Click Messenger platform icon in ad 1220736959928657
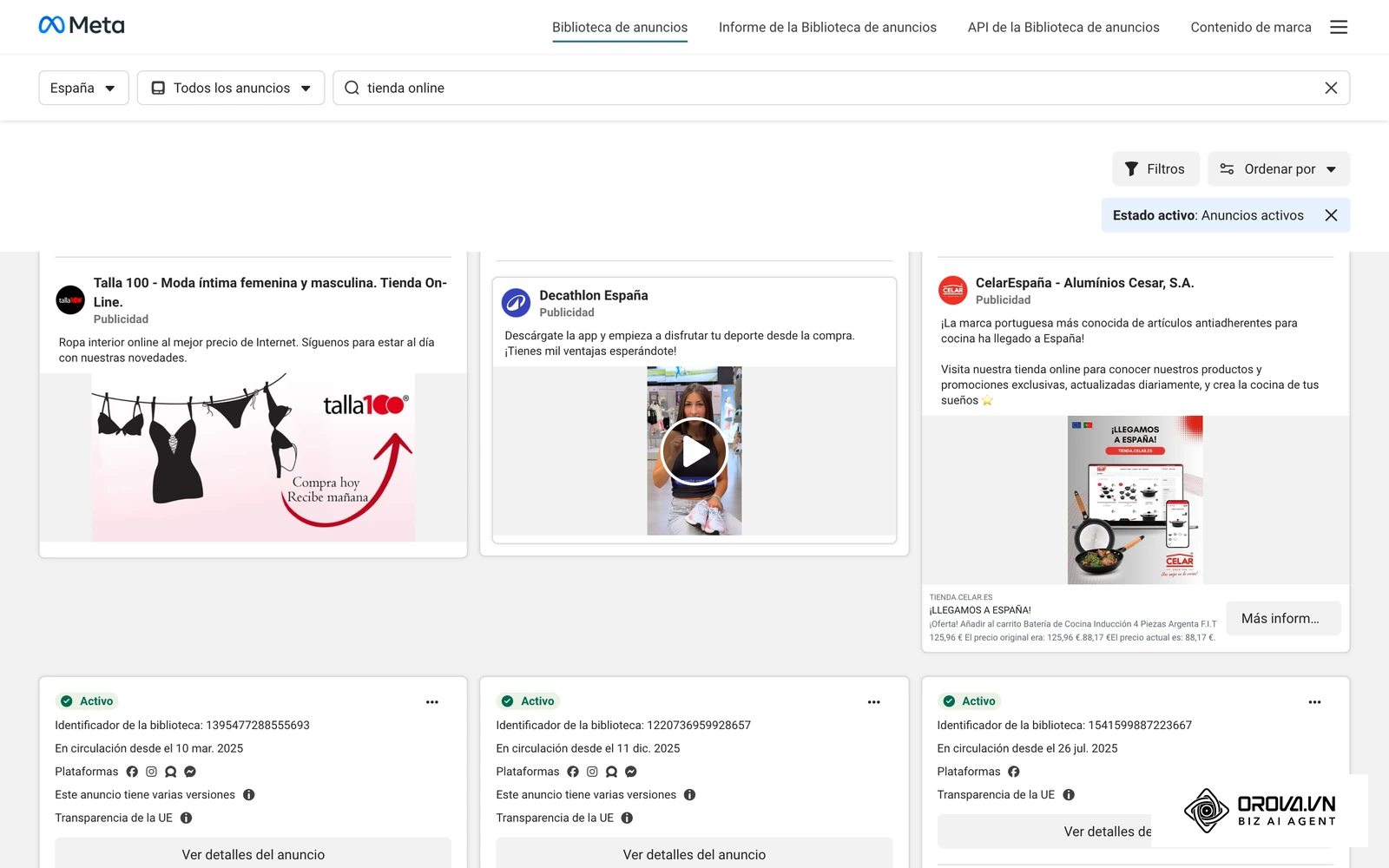 click(x=631, y=772)
